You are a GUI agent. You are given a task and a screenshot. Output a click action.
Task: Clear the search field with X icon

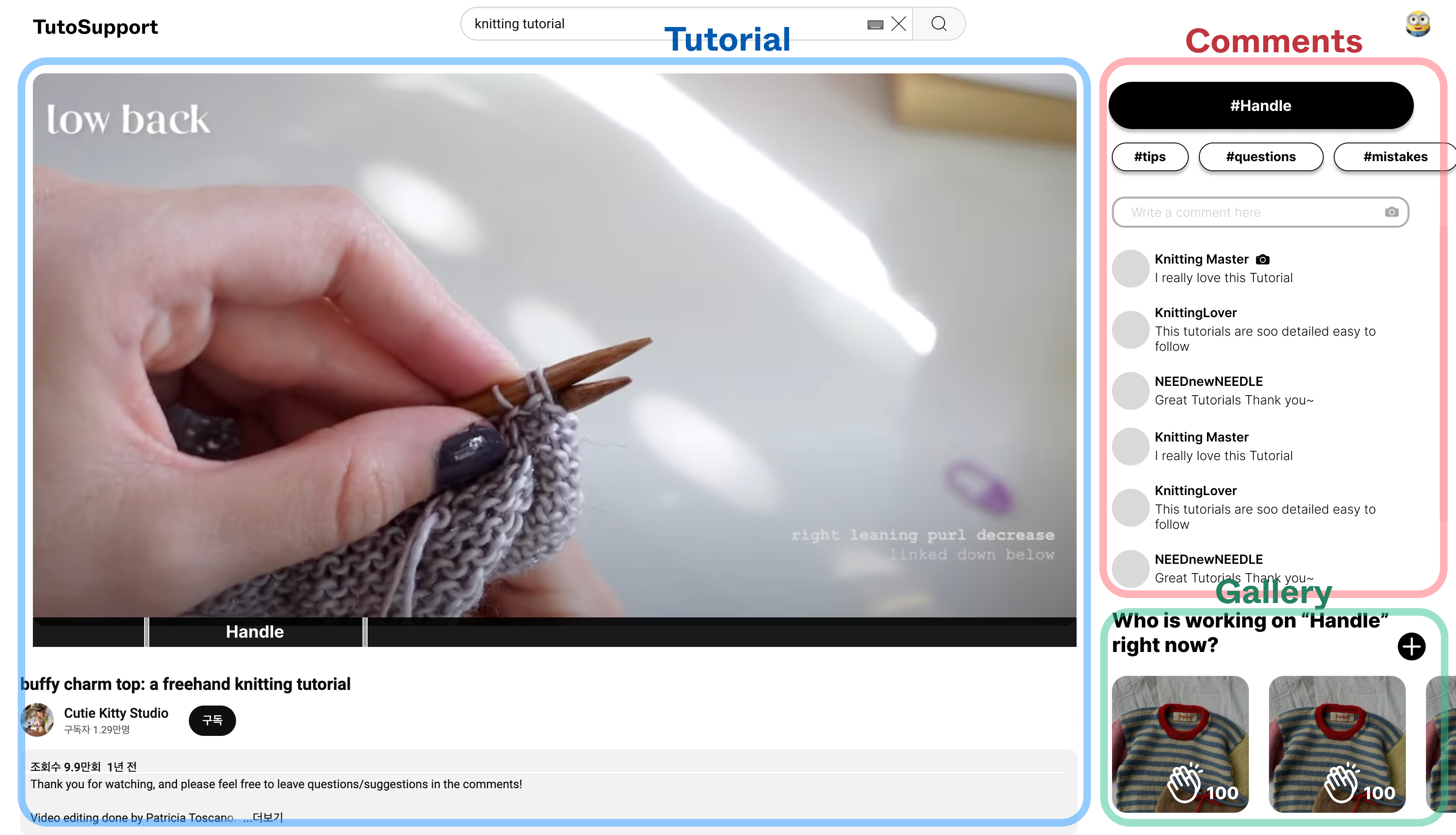pyautogui.click(x=899, y=24)
